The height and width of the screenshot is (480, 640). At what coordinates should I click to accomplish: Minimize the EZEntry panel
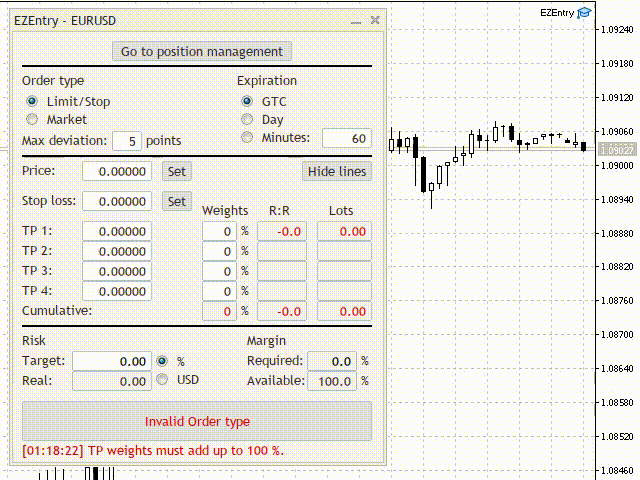coord(356,21)
